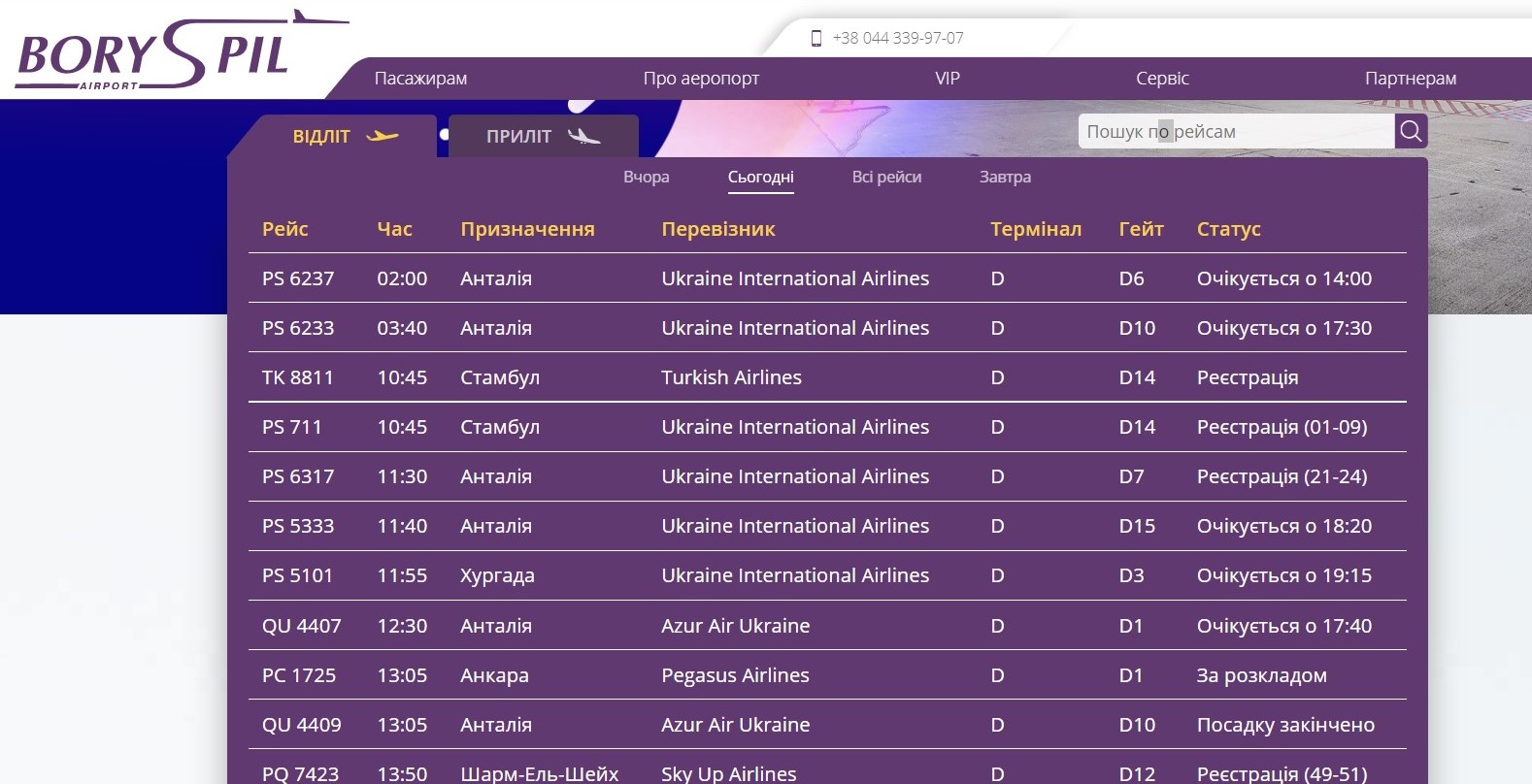The width and height of the screenshot is (1532, 784).
Task: Select flight PS 5101
Action: pos(297,575)
